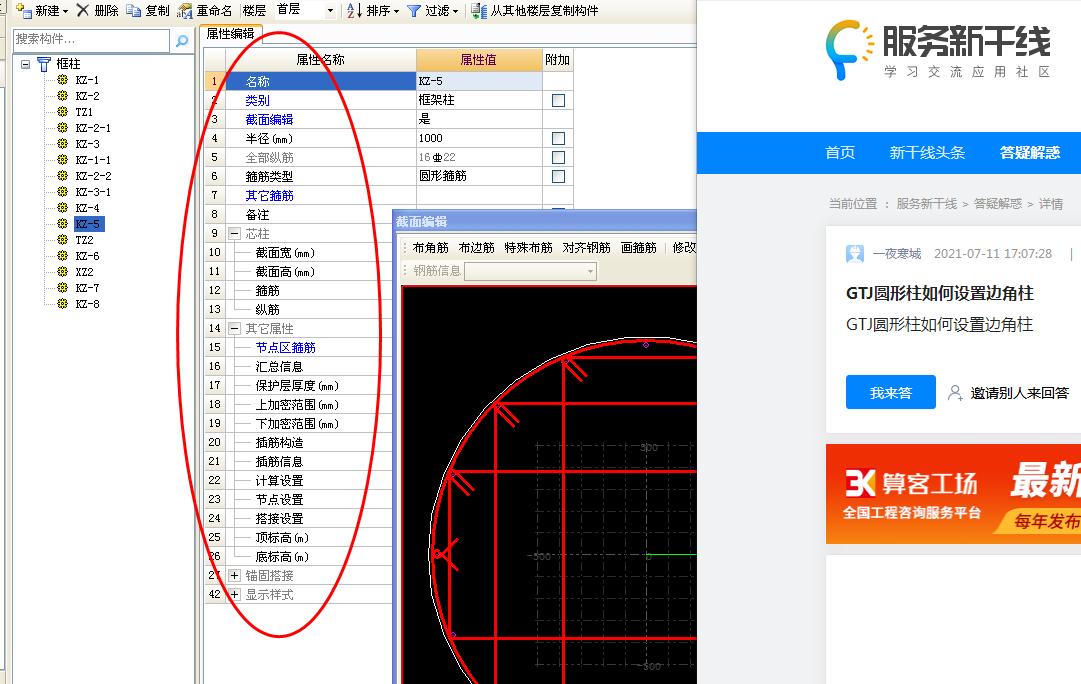Click the gear icon beside KZ-3-1

coord(63,192)
